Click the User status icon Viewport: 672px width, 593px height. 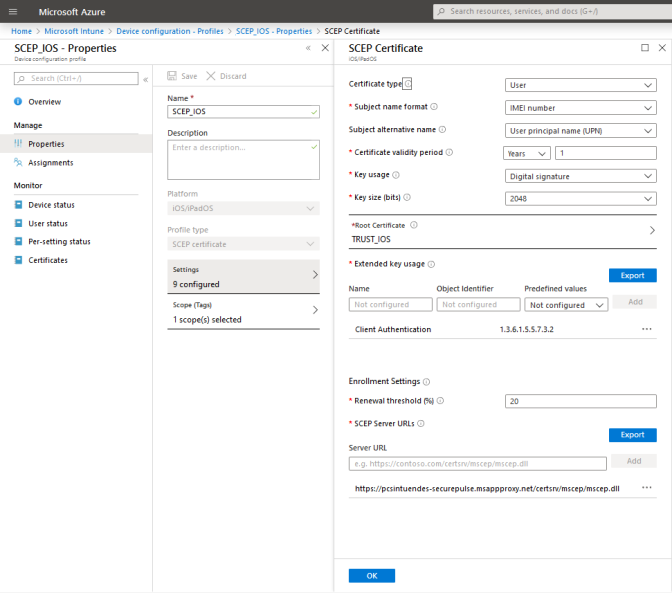[x=18, y=223]
